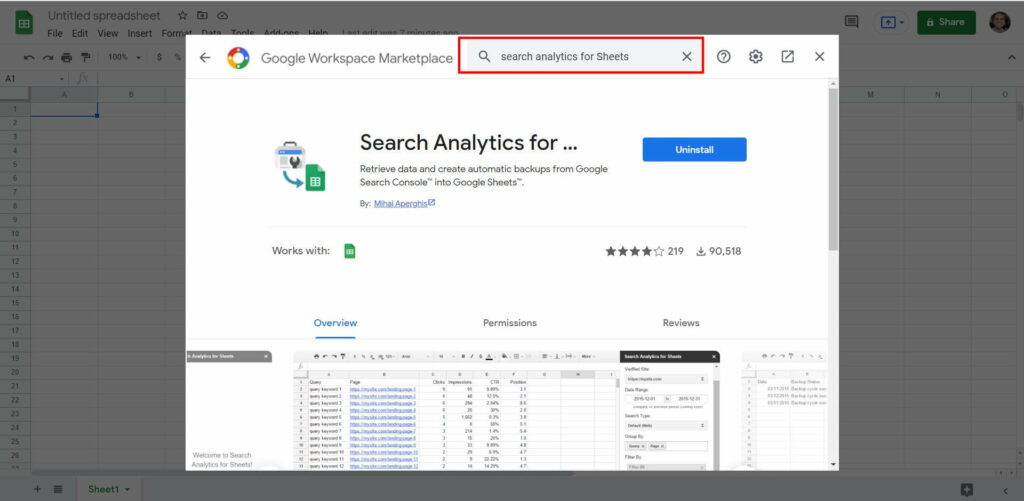Click the print toolbar icon
The height and width of the screenshot is (501, 1024).
pos(67,57)
